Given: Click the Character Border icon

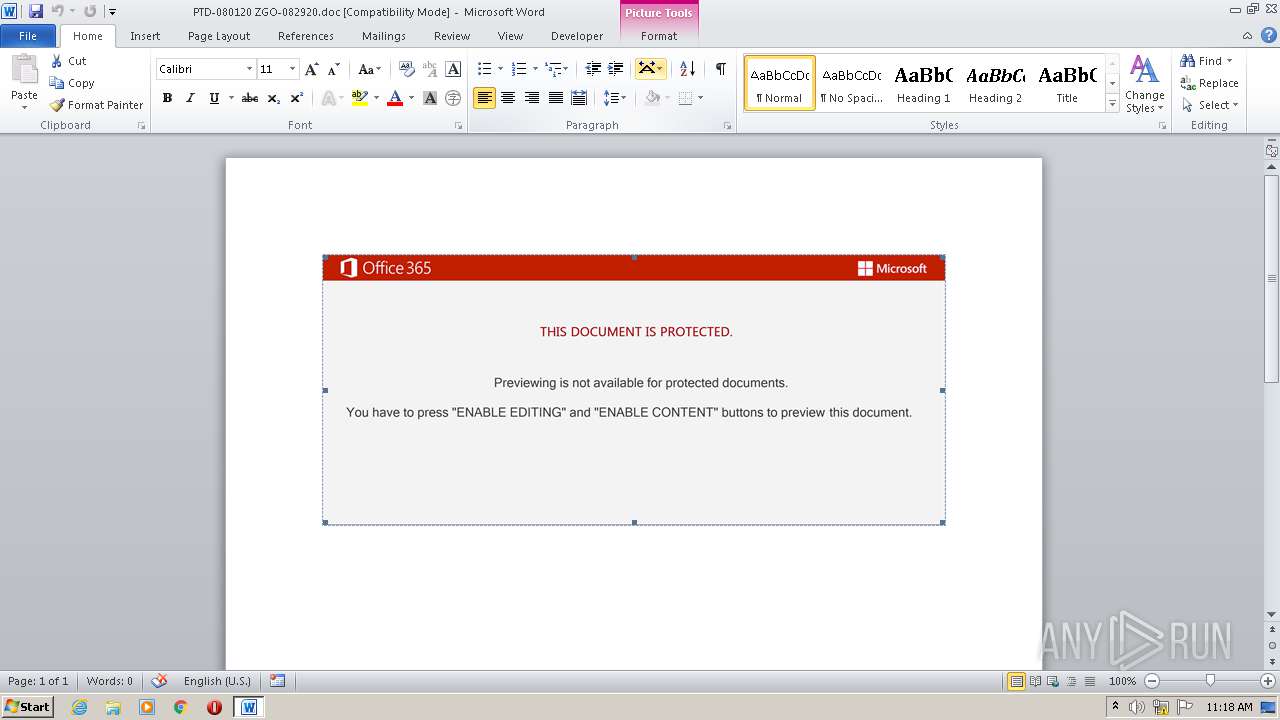Looking at the screenshot, I should click(453, 69).
